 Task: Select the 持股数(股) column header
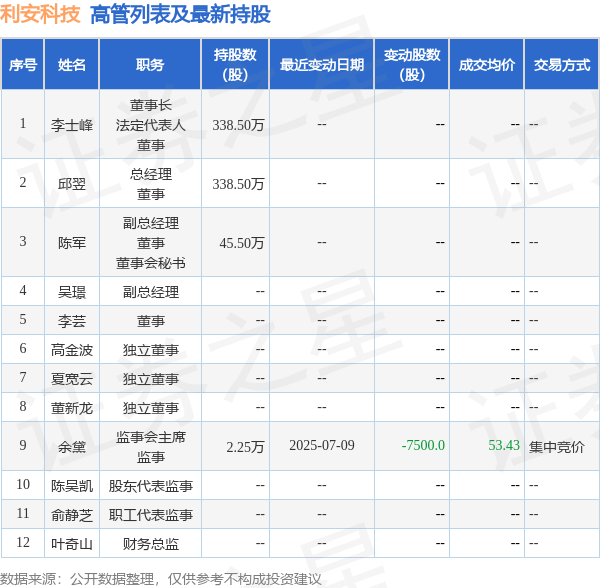click(235, 64)
